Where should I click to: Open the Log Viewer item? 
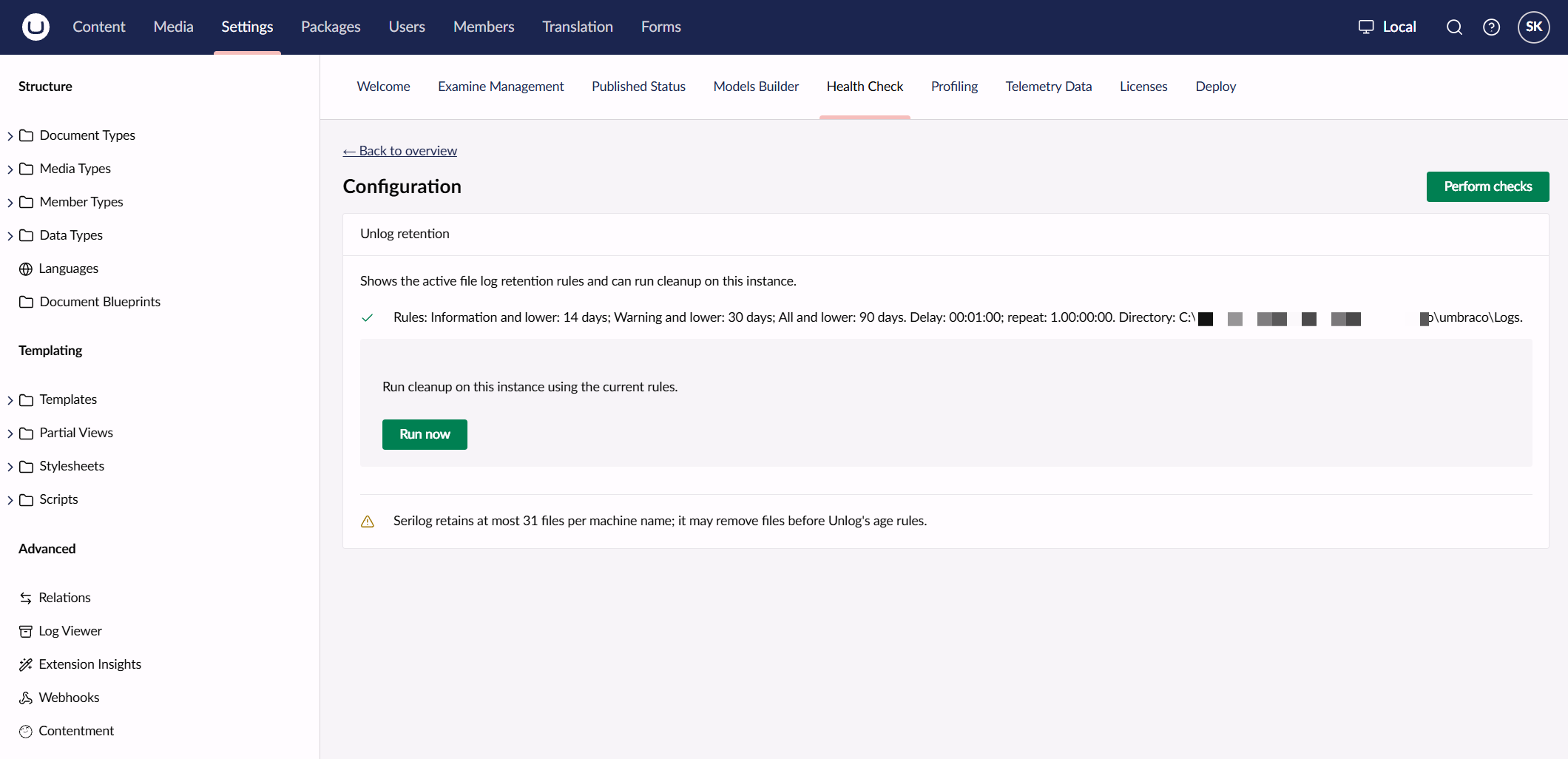[x=70, y=631]
